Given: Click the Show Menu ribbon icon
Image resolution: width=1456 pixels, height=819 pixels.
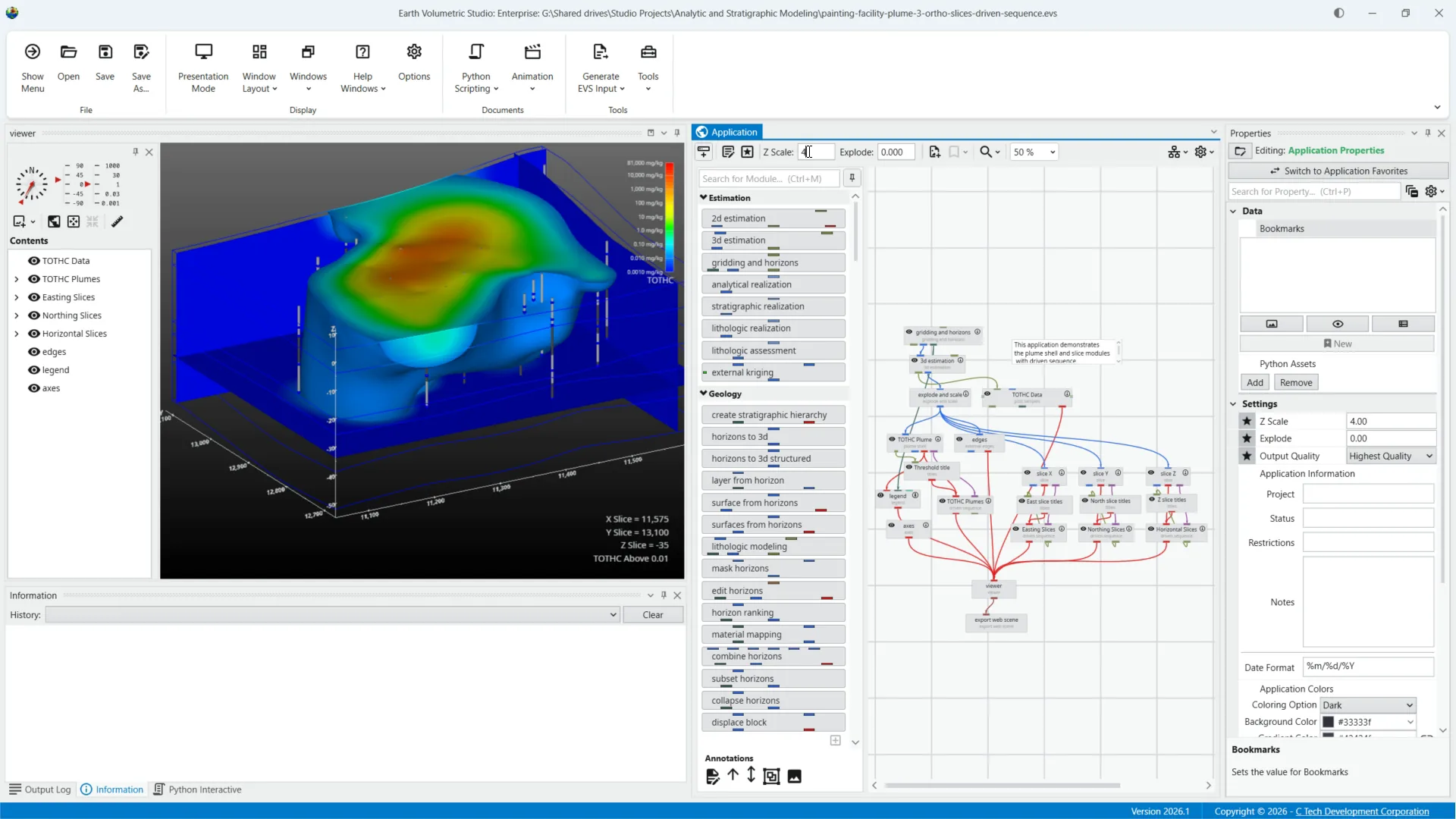Looking at the screenshot, I should pos(32,67).
